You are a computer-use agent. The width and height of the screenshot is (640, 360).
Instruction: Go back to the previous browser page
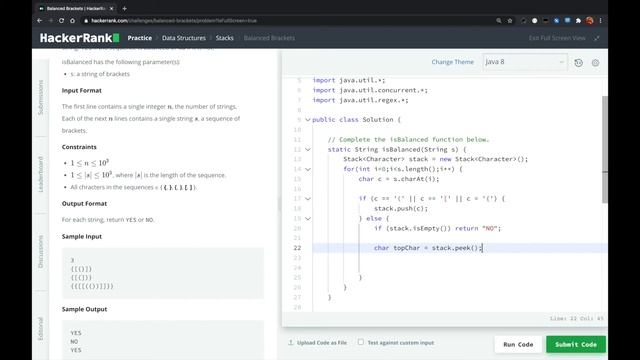coord(40,20)
